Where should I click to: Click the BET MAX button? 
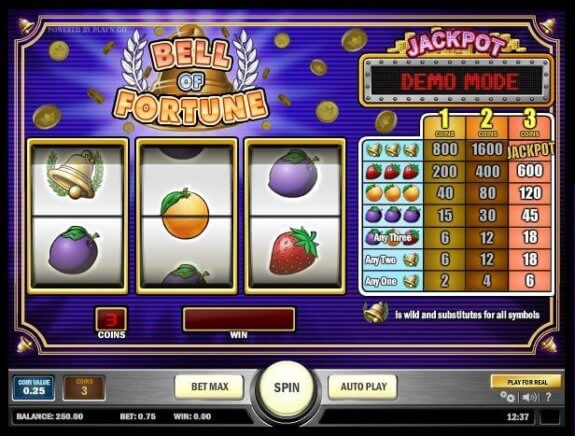(209, 387)
